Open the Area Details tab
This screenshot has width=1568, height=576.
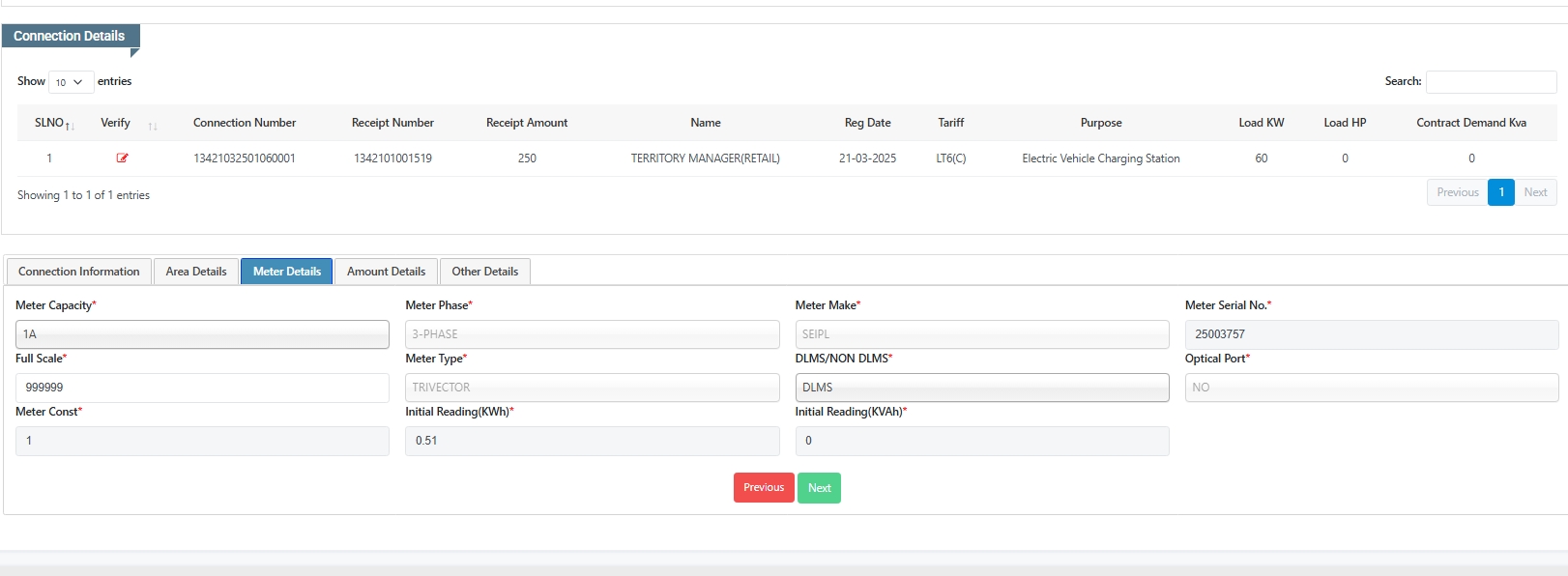pos(196,272)
